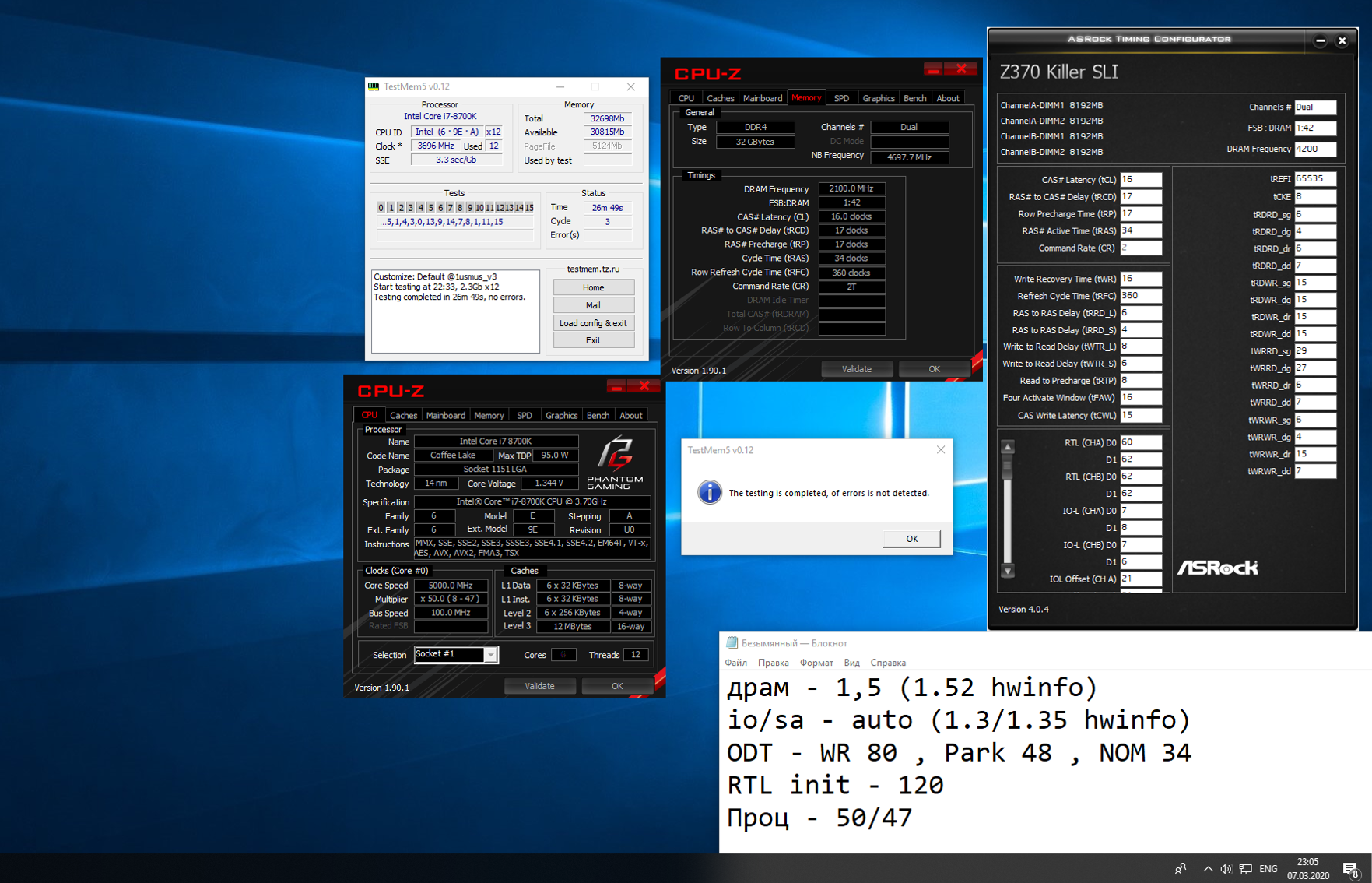1372x883 pixels.
Task: Open Mainboard tab in the upper CPU-Z window
Action: [x=762, y=98]
